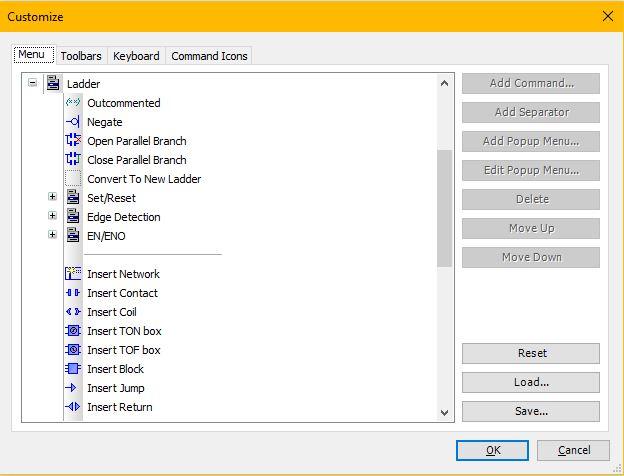Select the Insert Network icon
Viewport: 624px width, 476px height.
[x=73, y=274]
